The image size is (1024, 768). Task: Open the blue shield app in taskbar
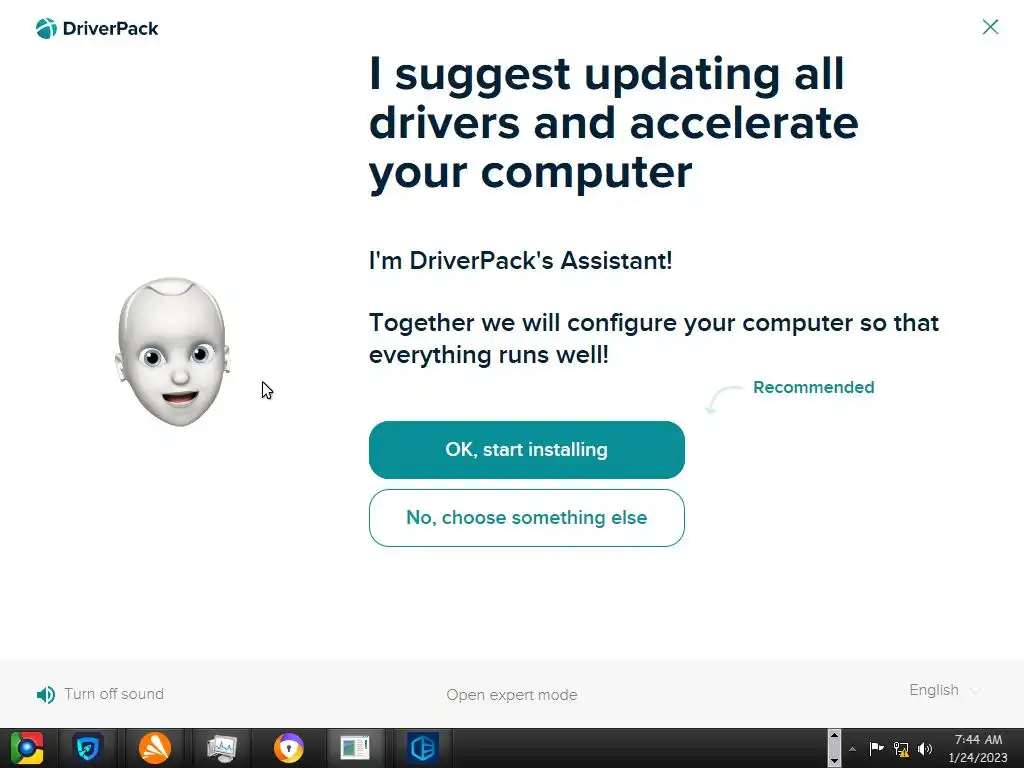88,748
